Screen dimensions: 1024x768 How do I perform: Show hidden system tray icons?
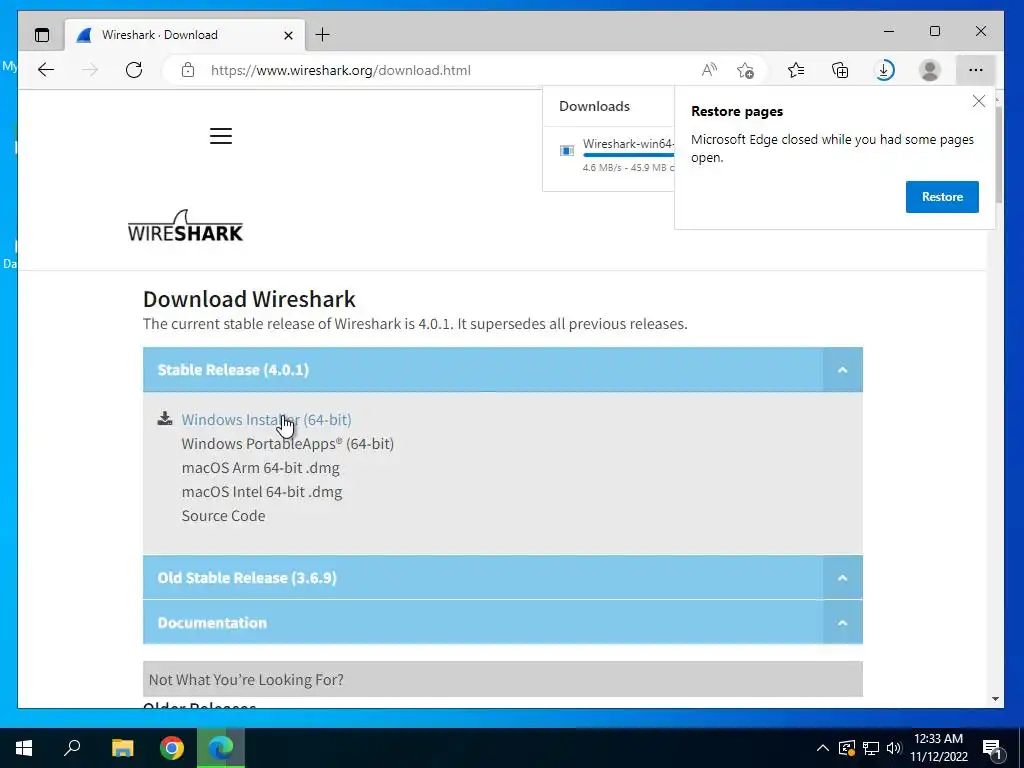pyautogui.click(x=823, y=748)
